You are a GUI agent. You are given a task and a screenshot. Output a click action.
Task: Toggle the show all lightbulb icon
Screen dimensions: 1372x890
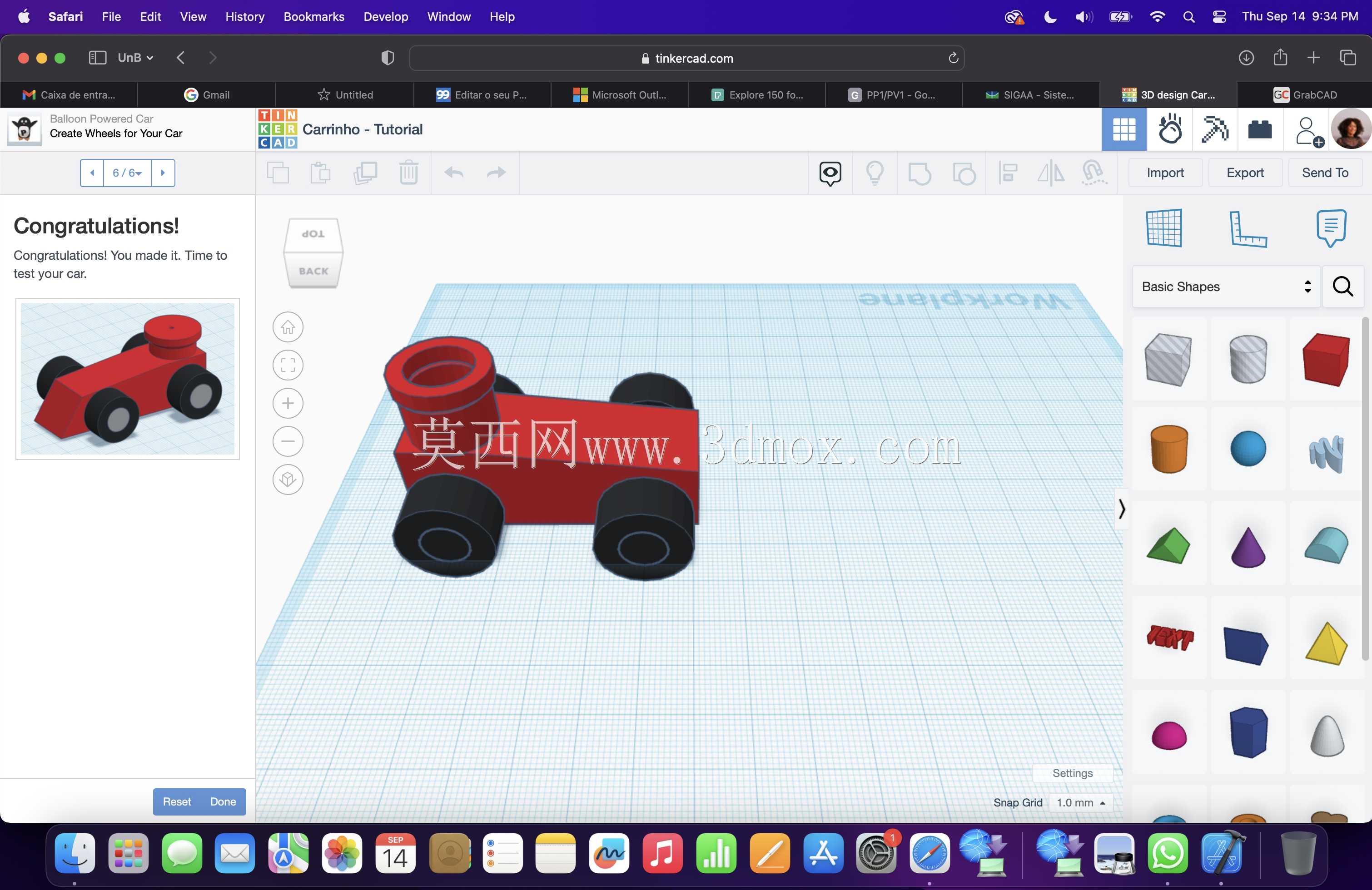point(875,173)
